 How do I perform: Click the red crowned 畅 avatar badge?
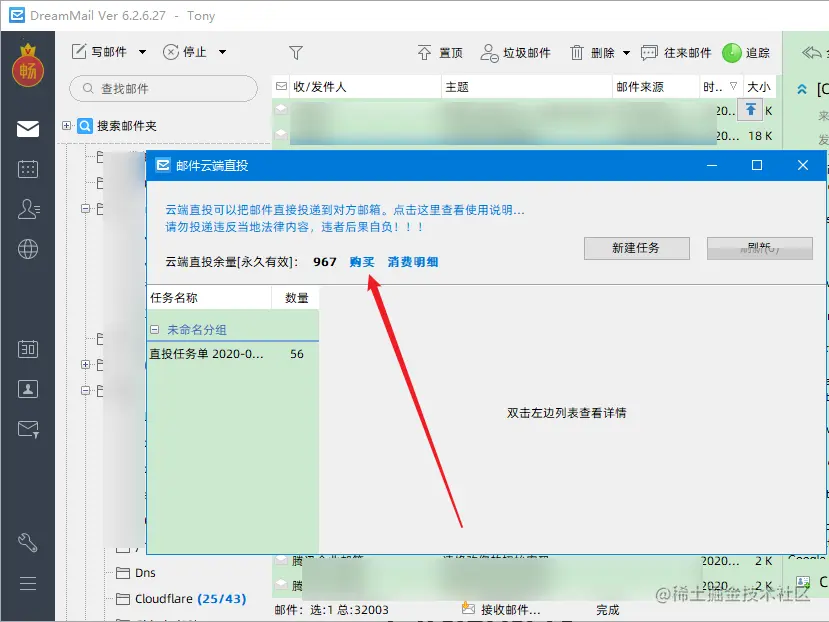[27, 66]
